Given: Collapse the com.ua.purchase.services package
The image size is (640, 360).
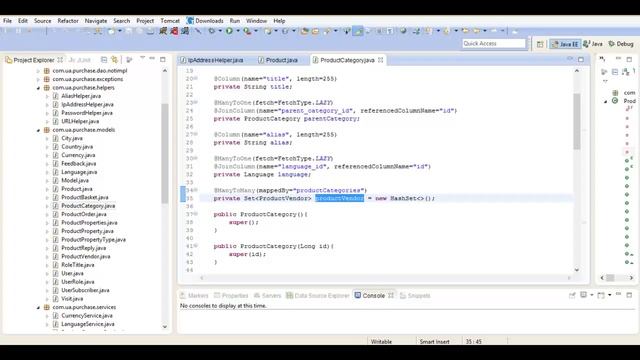Looking at the screenshot, I should pyautogui.click(x=38, y=307).
